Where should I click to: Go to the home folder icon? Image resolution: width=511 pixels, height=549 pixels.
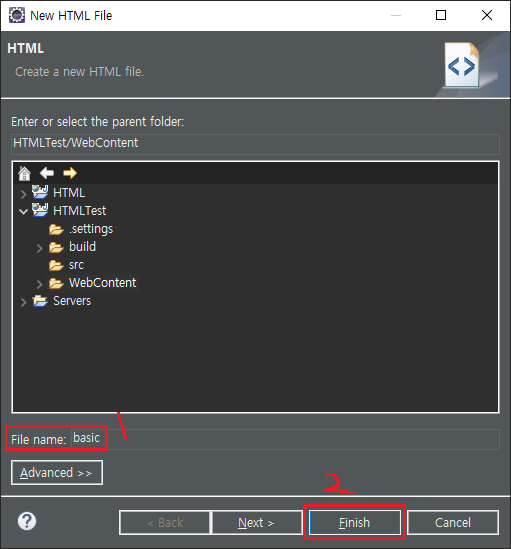25,173
